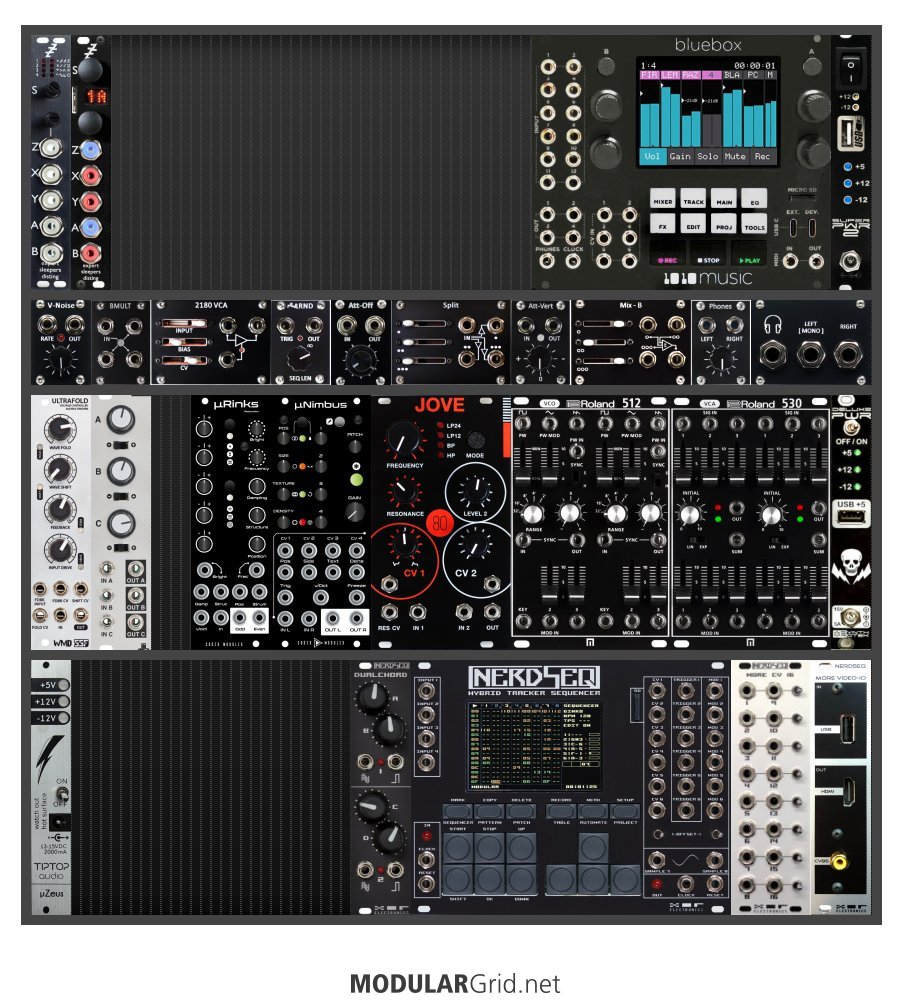Click the V-Noise RATE knob
The height and width of the screenshot is (1005, 912).
point(61,360)
